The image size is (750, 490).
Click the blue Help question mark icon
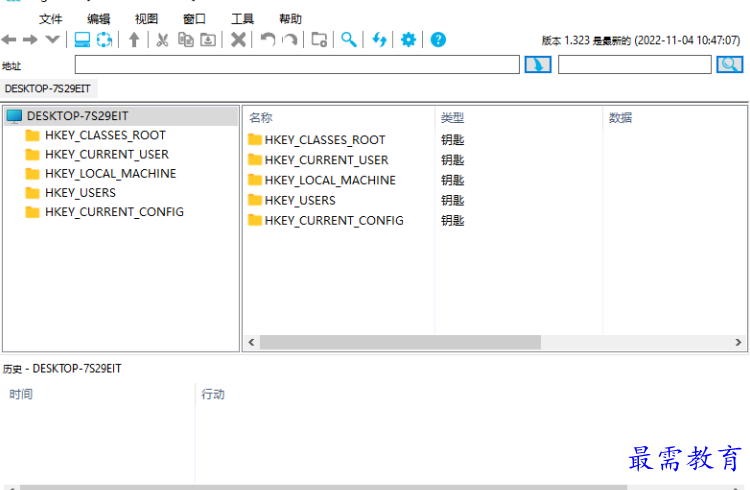(438, 40)
